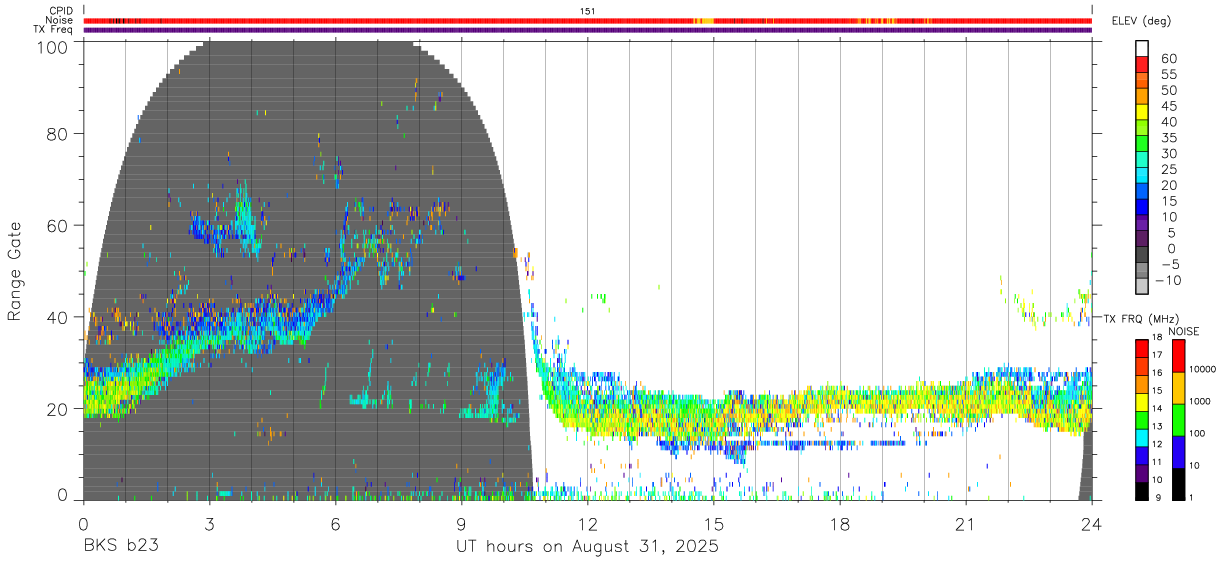
Task: Click the black bottom segment of the TX FRQ bar
Action: (x=1141, y=491)
